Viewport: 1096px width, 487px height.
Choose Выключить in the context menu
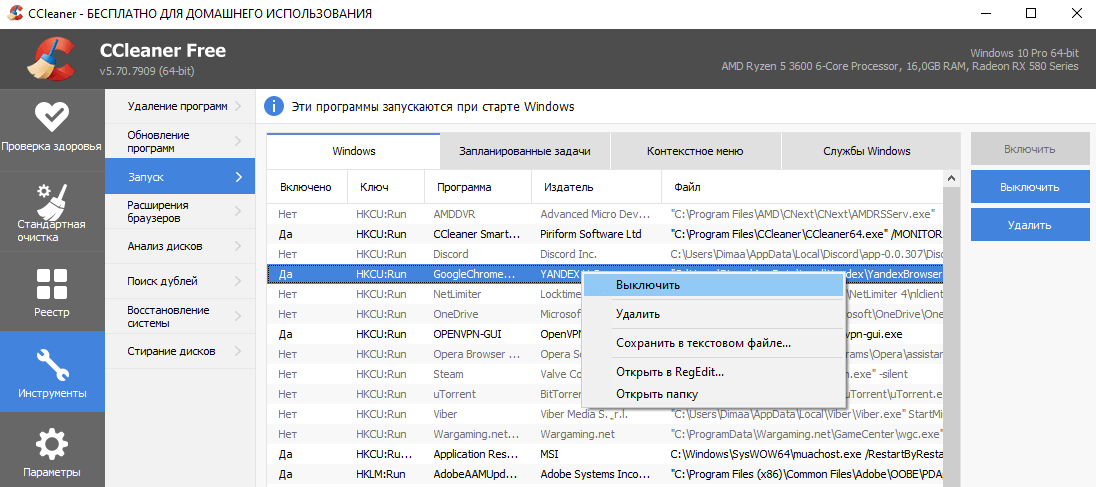(x=648, y=285)
